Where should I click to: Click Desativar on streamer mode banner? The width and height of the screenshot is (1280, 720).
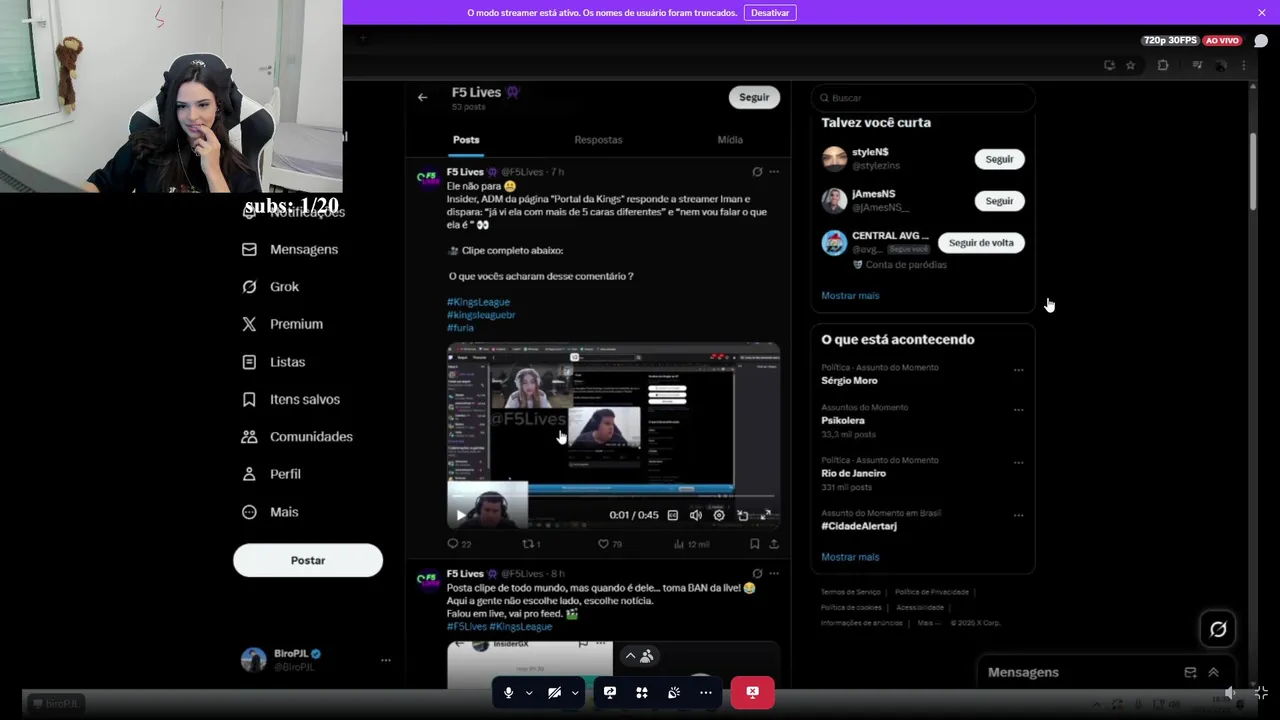pos(770,13)
